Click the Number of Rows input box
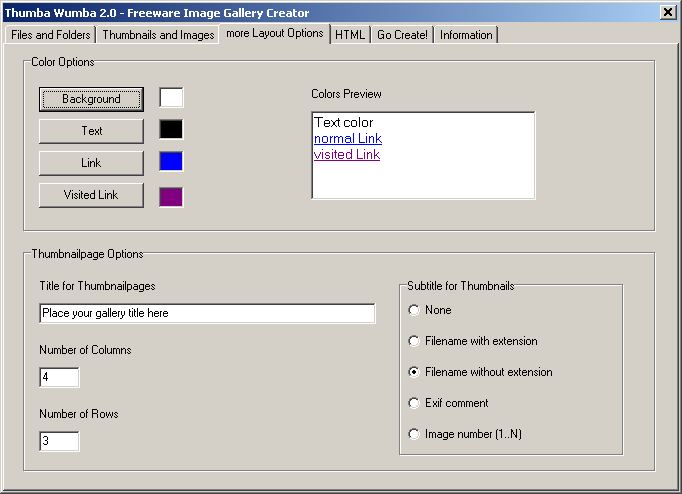Screen dimensions: 682x494 point(59,441)
